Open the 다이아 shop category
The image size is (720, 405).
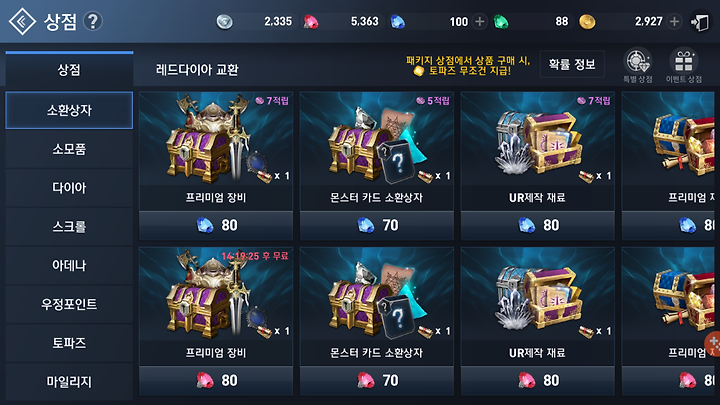tap(69, 187)
